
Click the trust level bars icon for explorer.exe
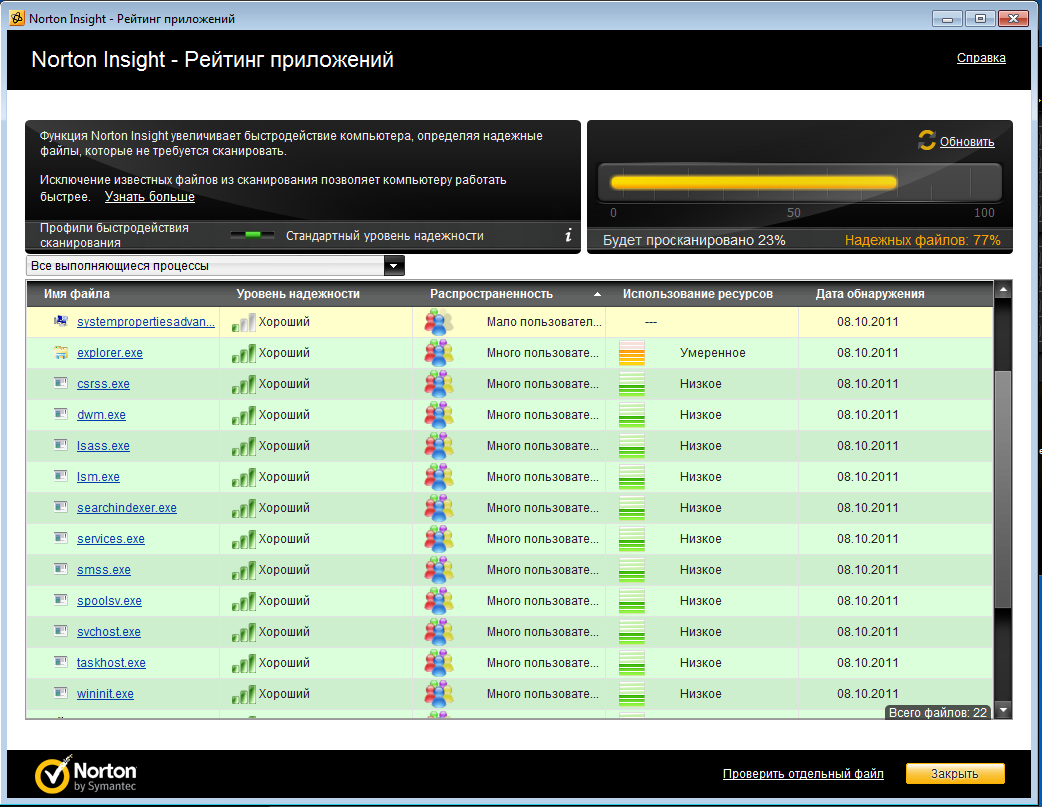pos(243,354)
